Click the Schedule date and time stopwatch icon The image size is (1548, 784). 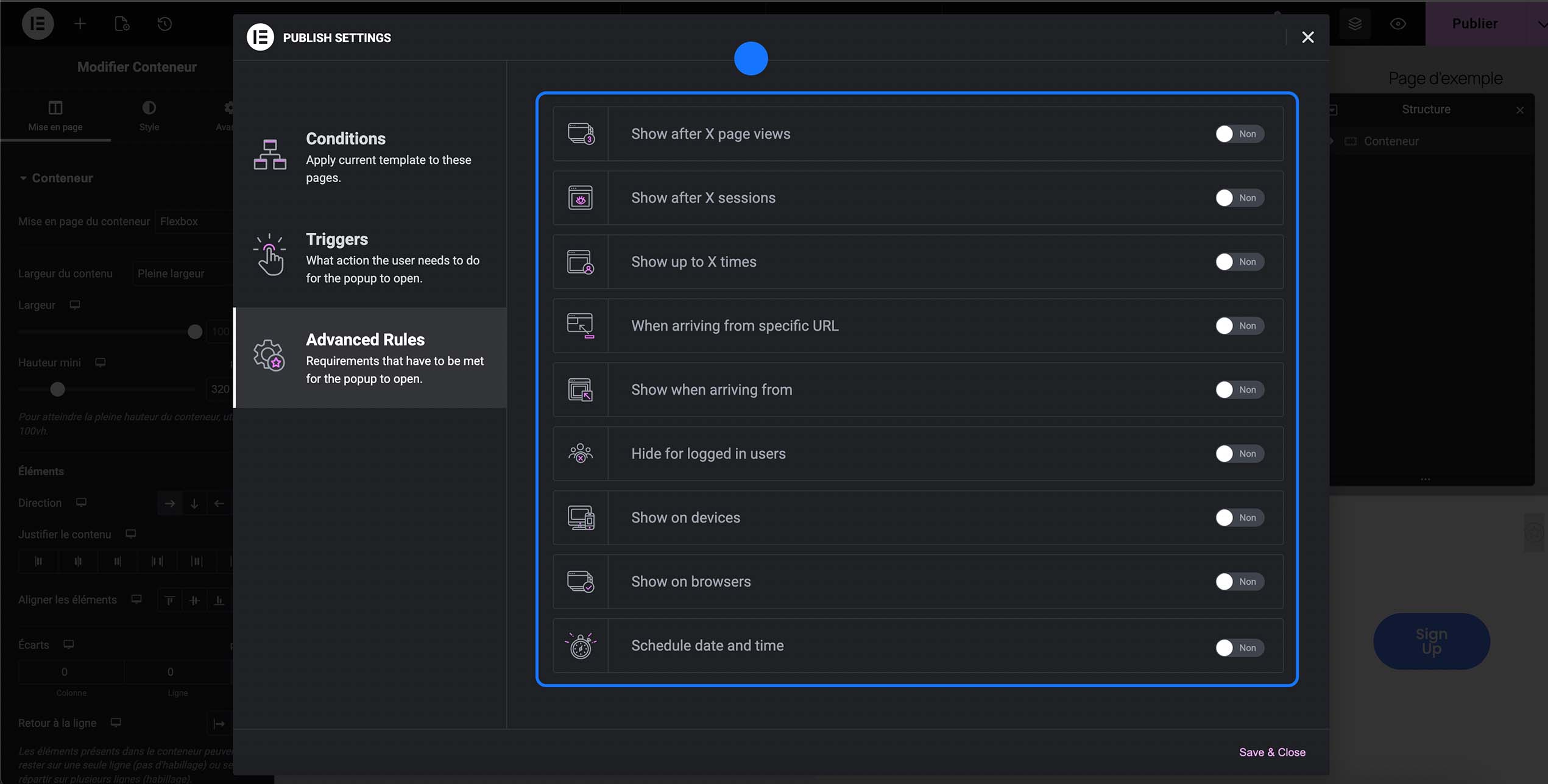[x=581, y=646]
